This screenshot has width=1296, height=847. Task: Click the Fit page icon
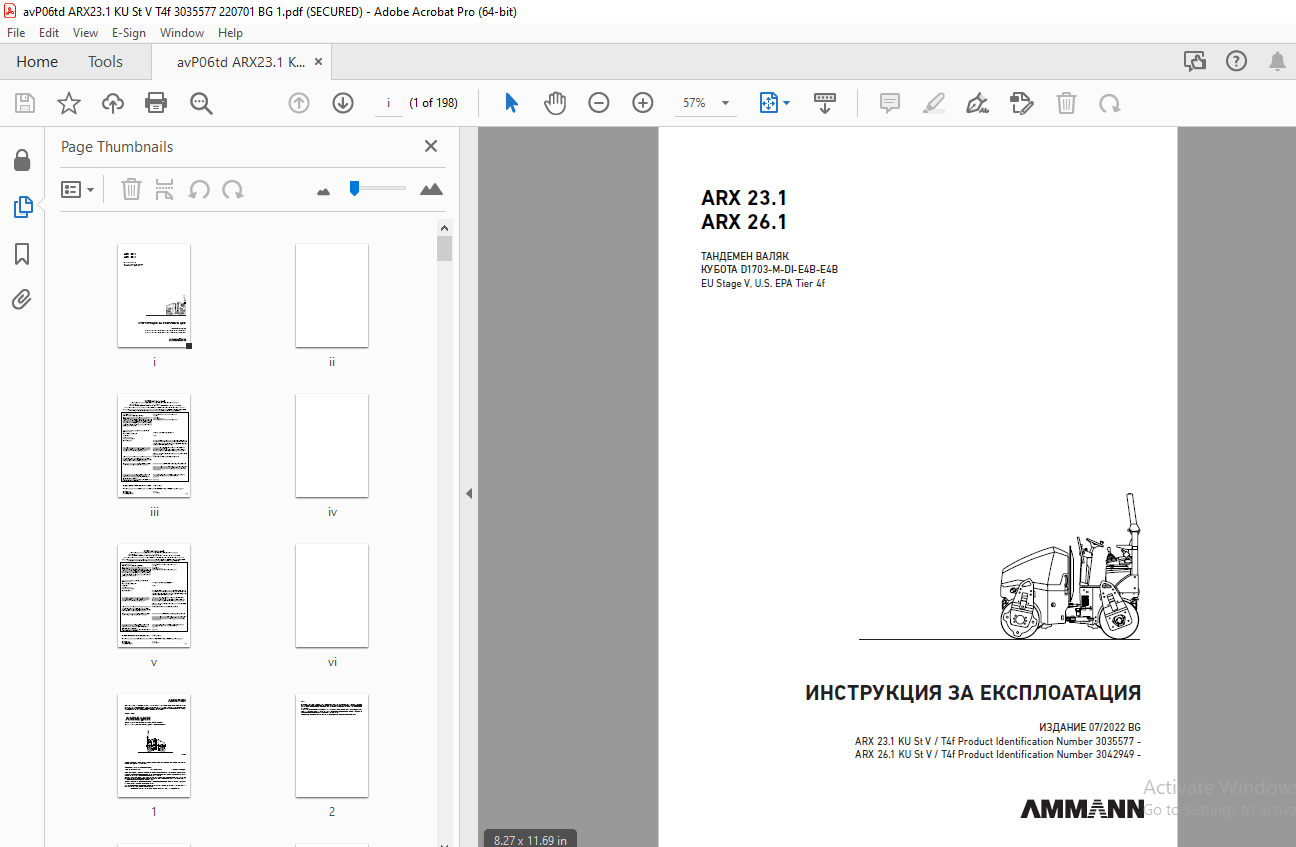[x=768, y=103]
